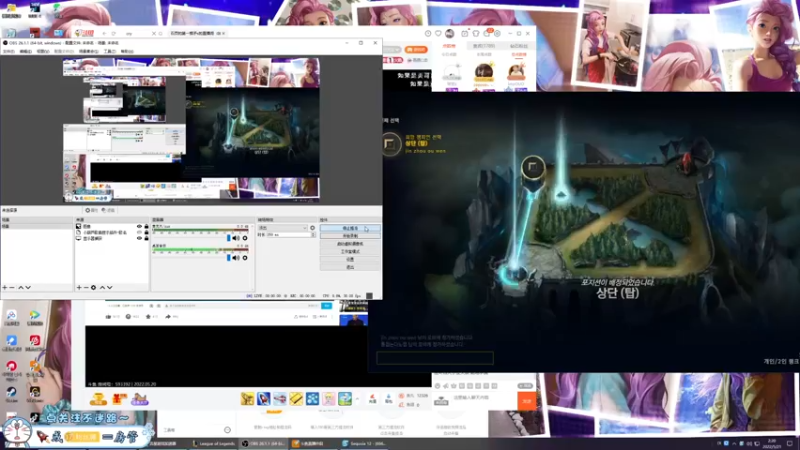Screen dimensions: 800x450
Task: Open transition properties gear in OBS
Action: [312, 228]
